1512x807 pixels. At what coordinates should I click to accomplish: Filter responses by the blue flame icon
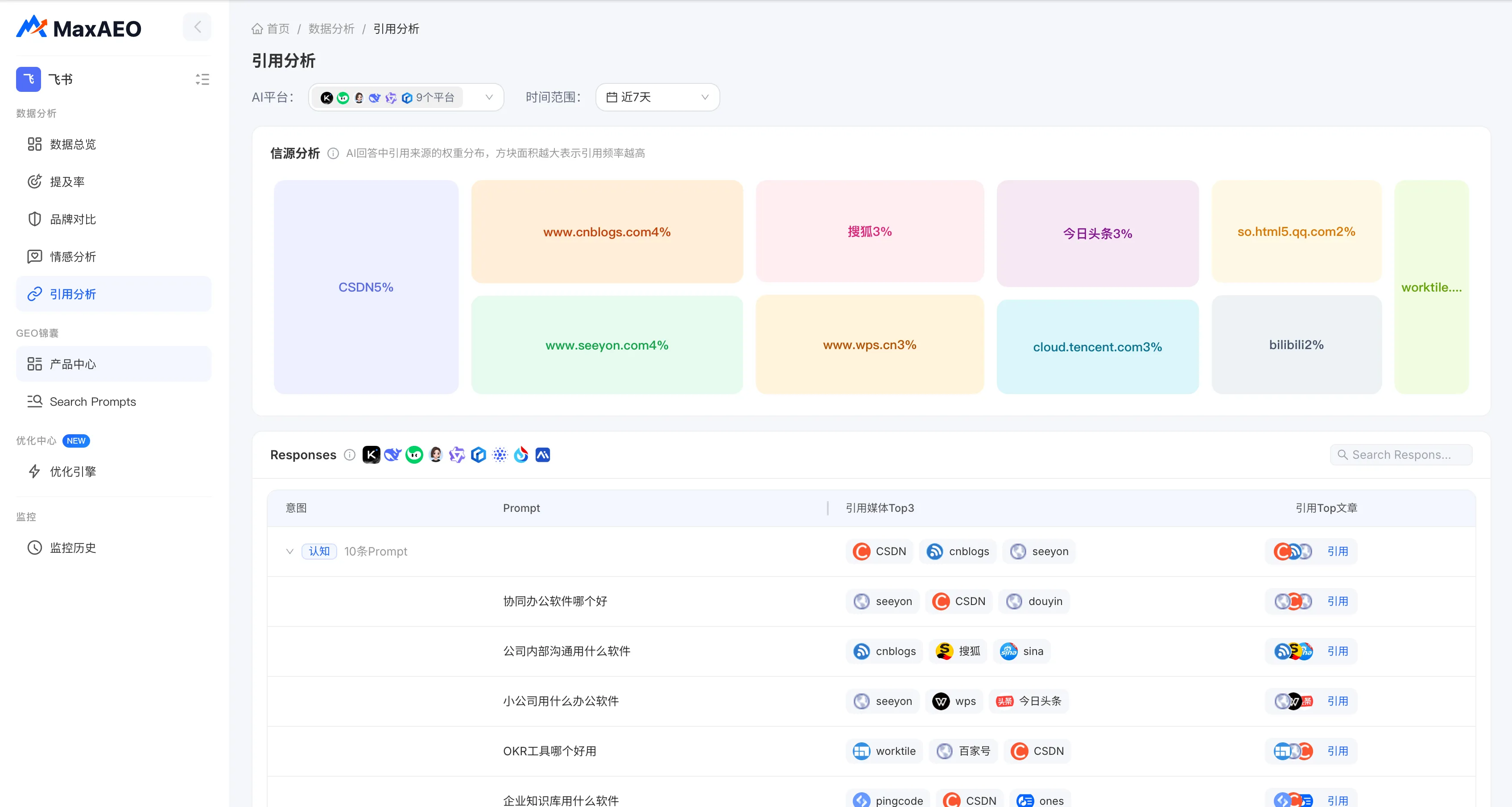pyautogui.click(x=521, y=455)
